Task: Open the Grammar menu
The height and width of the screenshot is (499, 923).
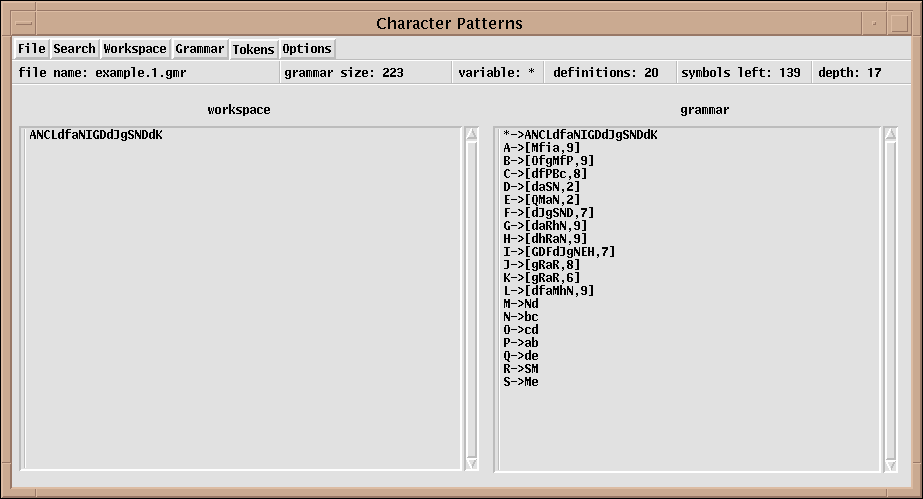Action: click(200, 48)
